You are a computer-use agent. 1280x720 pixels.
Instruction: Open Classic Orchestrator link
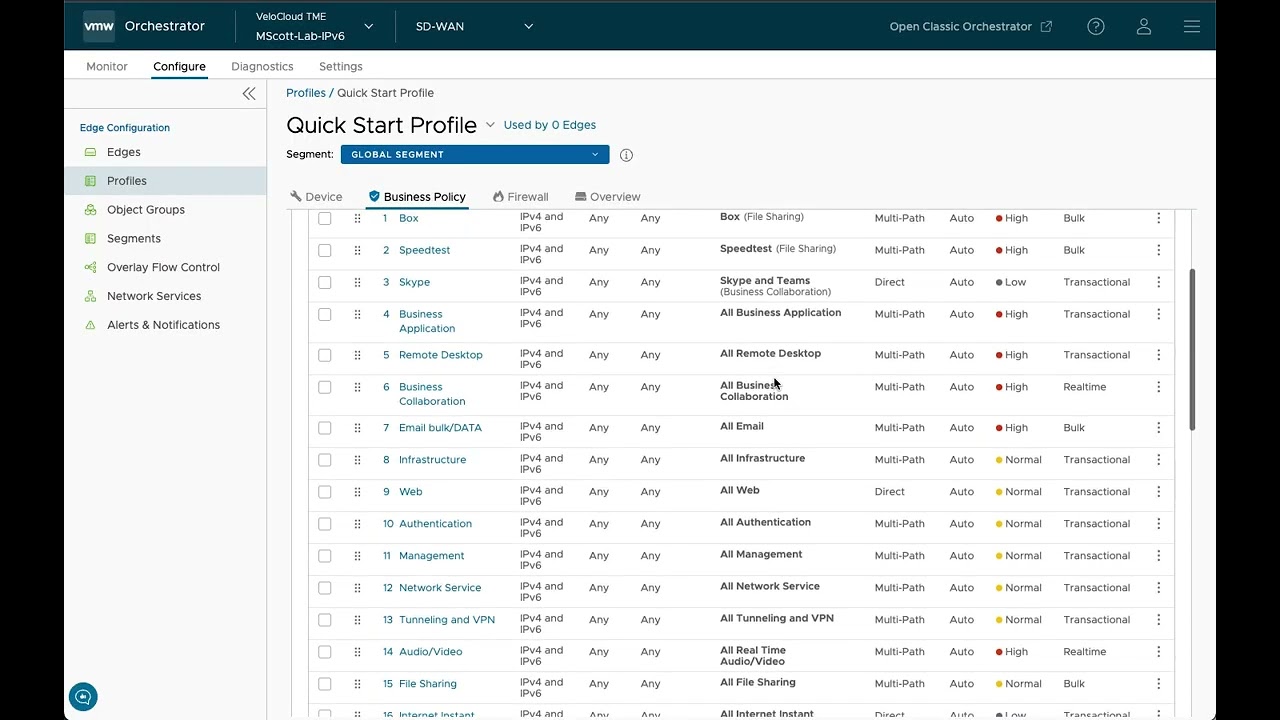970,27
